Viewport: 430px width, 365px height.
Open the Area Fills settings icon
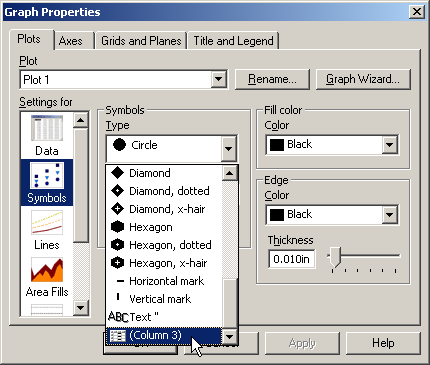[47, 277]
